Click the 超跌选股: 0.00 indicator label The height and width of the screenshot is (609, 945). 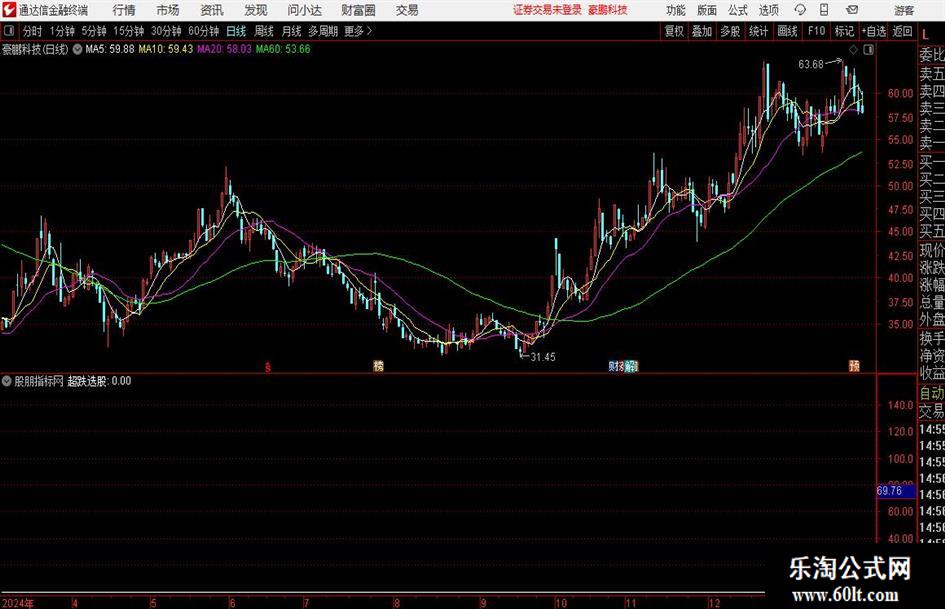(99, 381)
